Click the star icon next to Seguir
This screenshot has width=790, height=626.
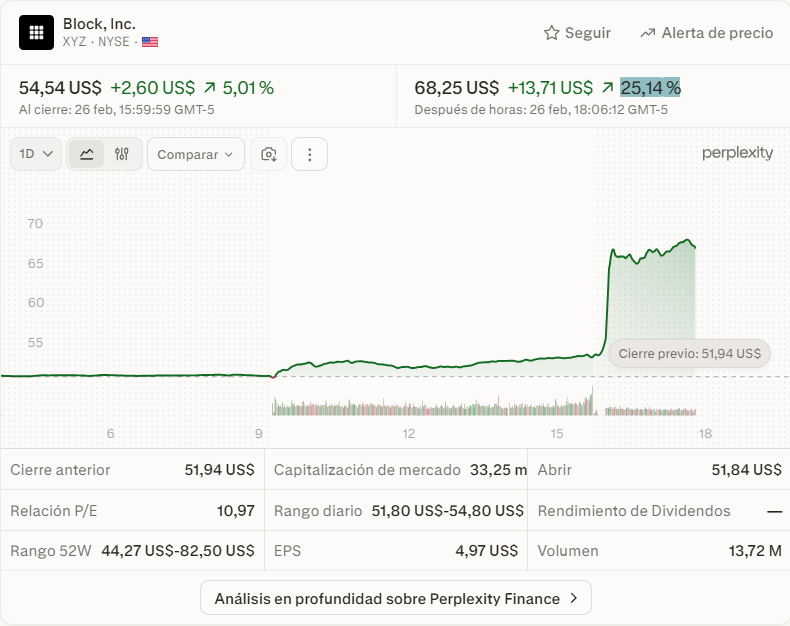(x=552, y=33)
